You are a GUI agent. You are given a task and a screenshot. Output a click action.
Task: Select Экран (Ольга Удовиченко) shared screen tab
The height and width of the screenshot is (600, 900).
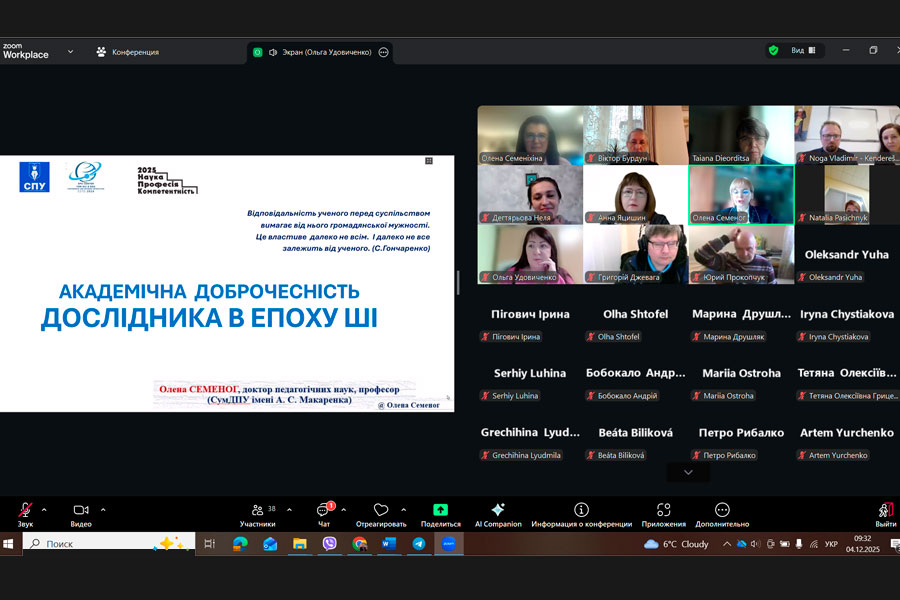[x=320, y=52]
